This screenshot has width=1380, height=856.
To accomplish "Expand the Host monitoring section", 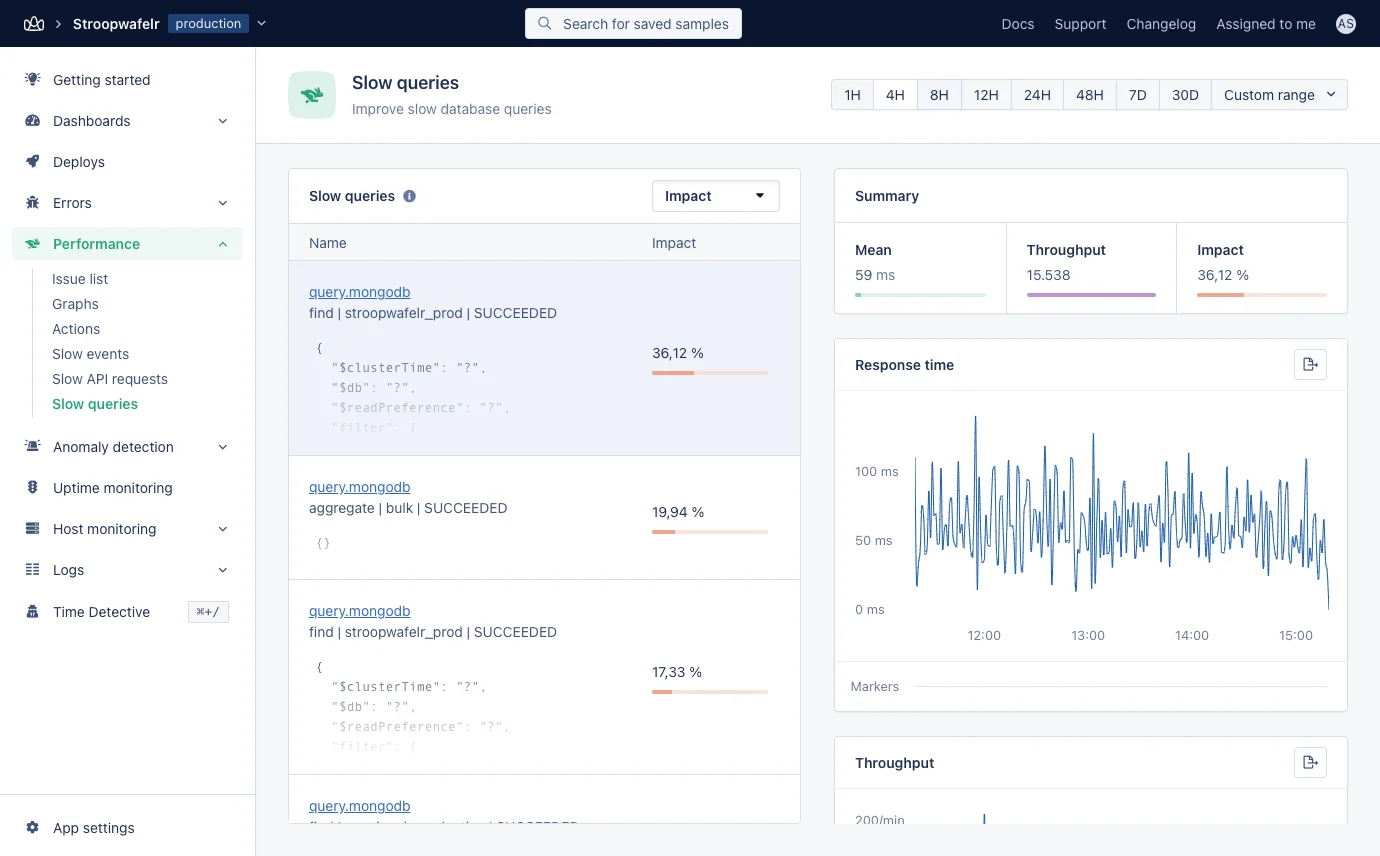I will pos(223,529).
